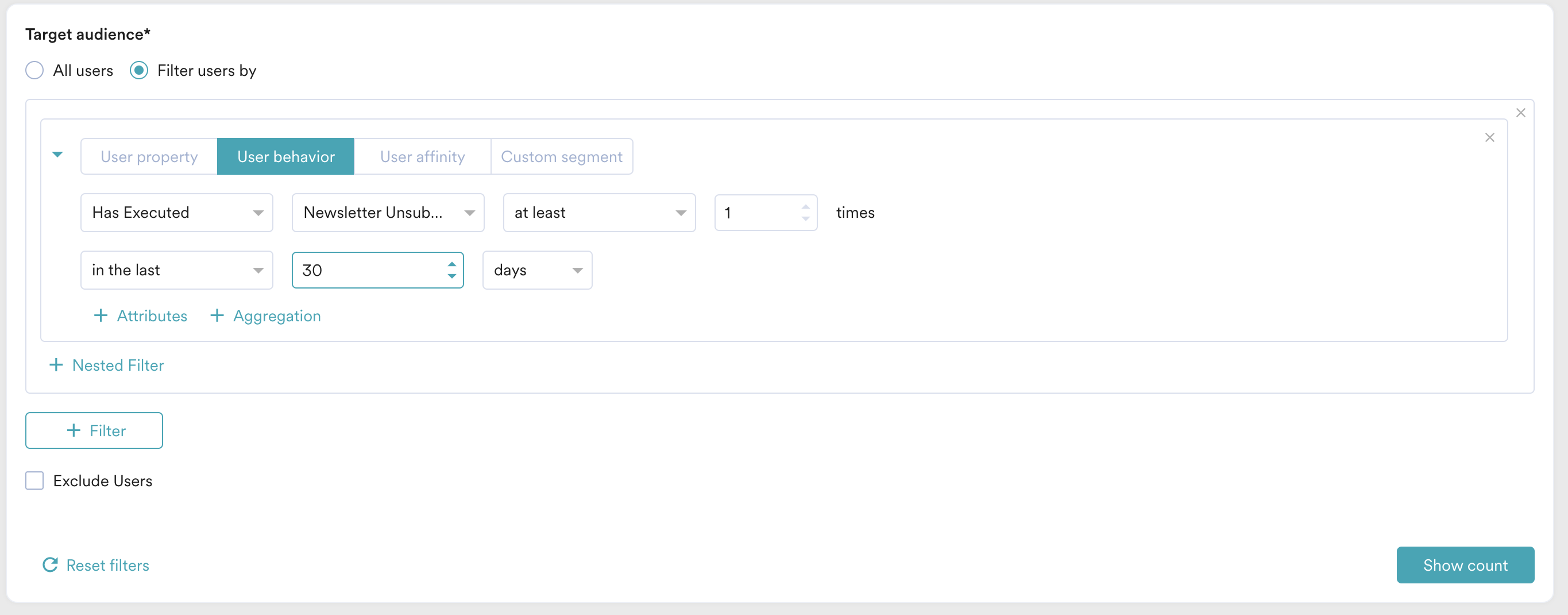
Task: Click the Reset filters refresh icon
Action: [x=51, y=565]
